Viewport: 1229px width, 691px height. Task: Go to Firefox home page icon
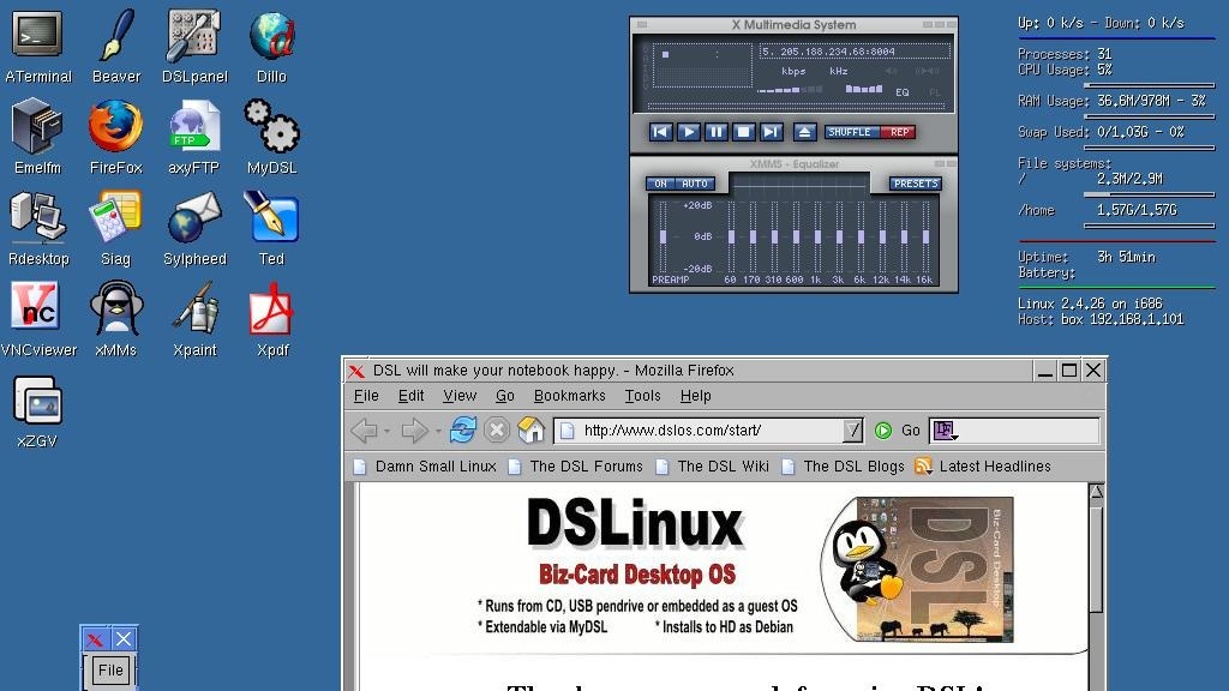[x=531, y=430]
